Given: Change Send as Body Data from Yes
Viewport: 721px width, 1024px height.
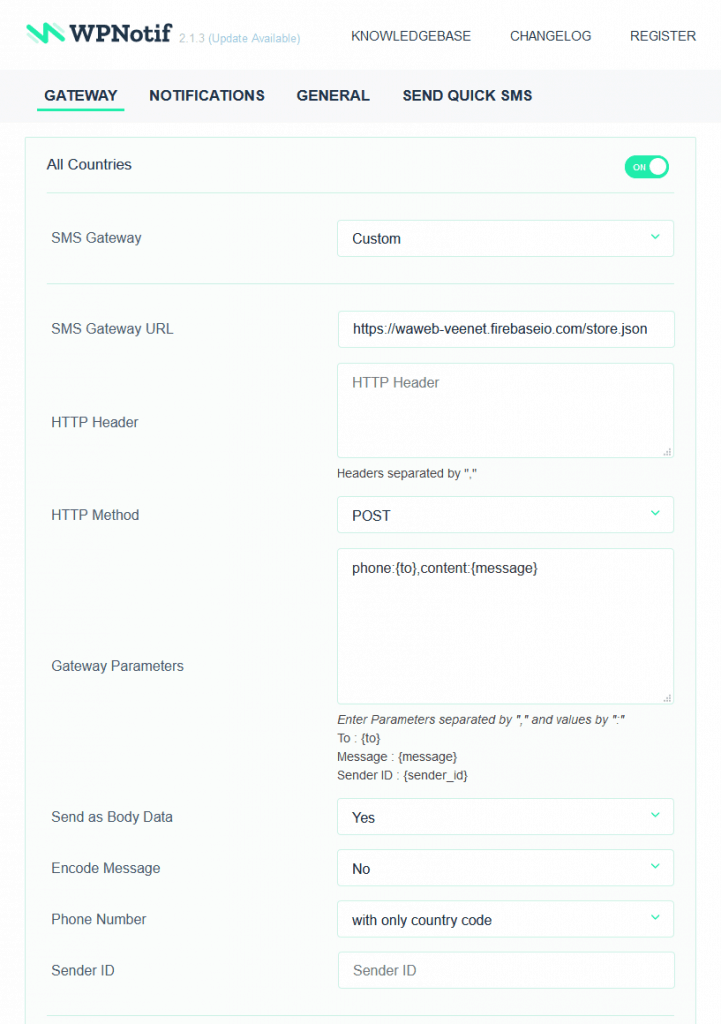Looking at the screenshot, I should click(x=505, y=816).
